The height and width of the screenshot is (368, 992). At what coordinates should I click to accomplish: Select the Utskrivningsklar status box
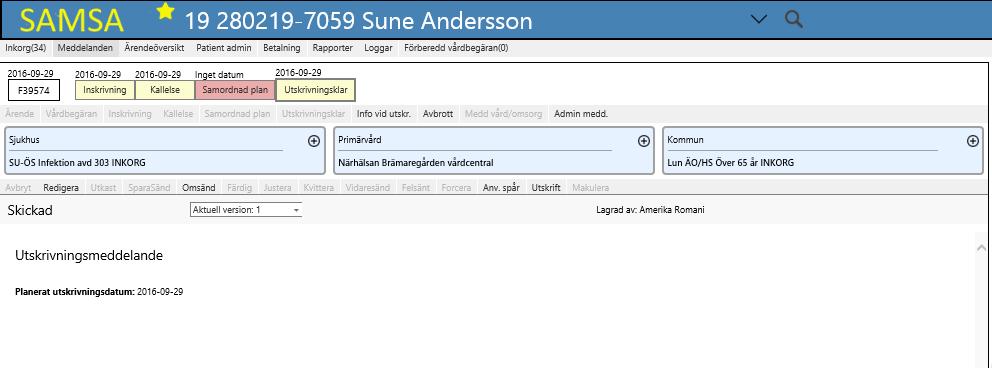[x=316, y=90]
